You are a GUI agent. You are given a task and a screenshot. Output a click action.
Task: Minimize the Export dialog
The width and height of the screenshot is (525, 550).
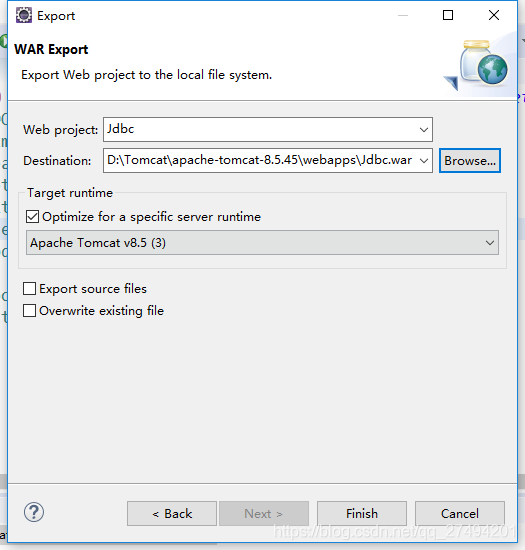(403, 15)
